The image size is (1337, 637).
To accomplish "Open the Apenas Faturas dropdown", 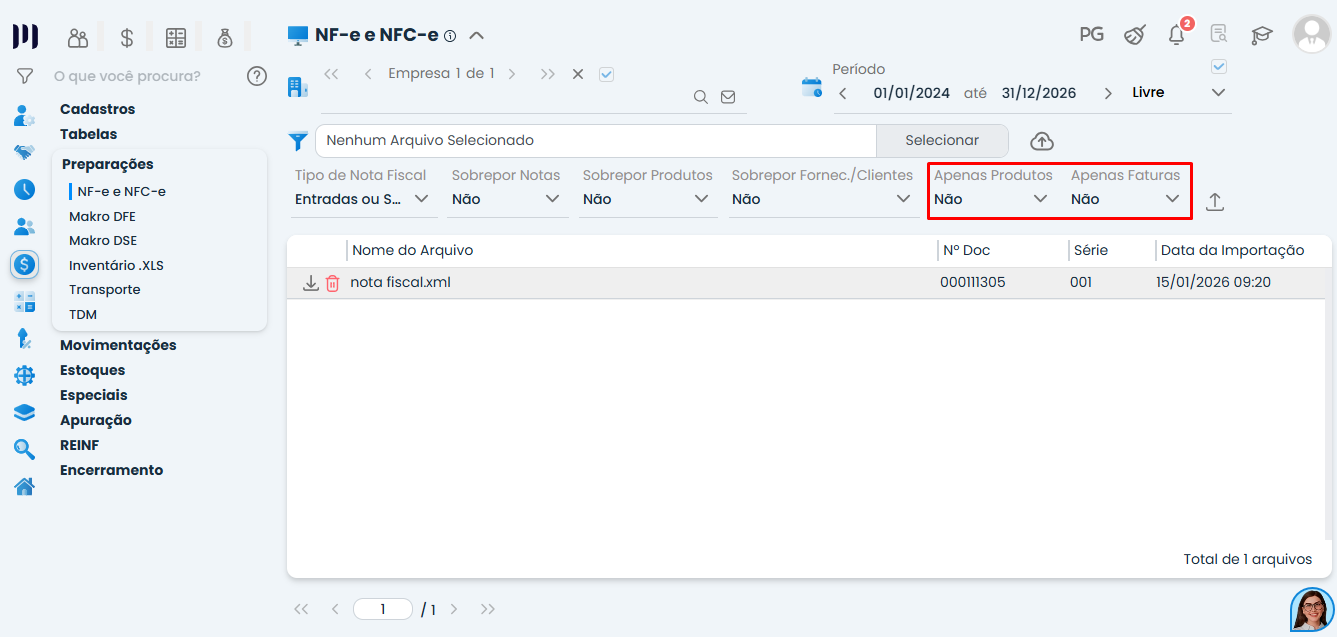I will coord(1126,199).
